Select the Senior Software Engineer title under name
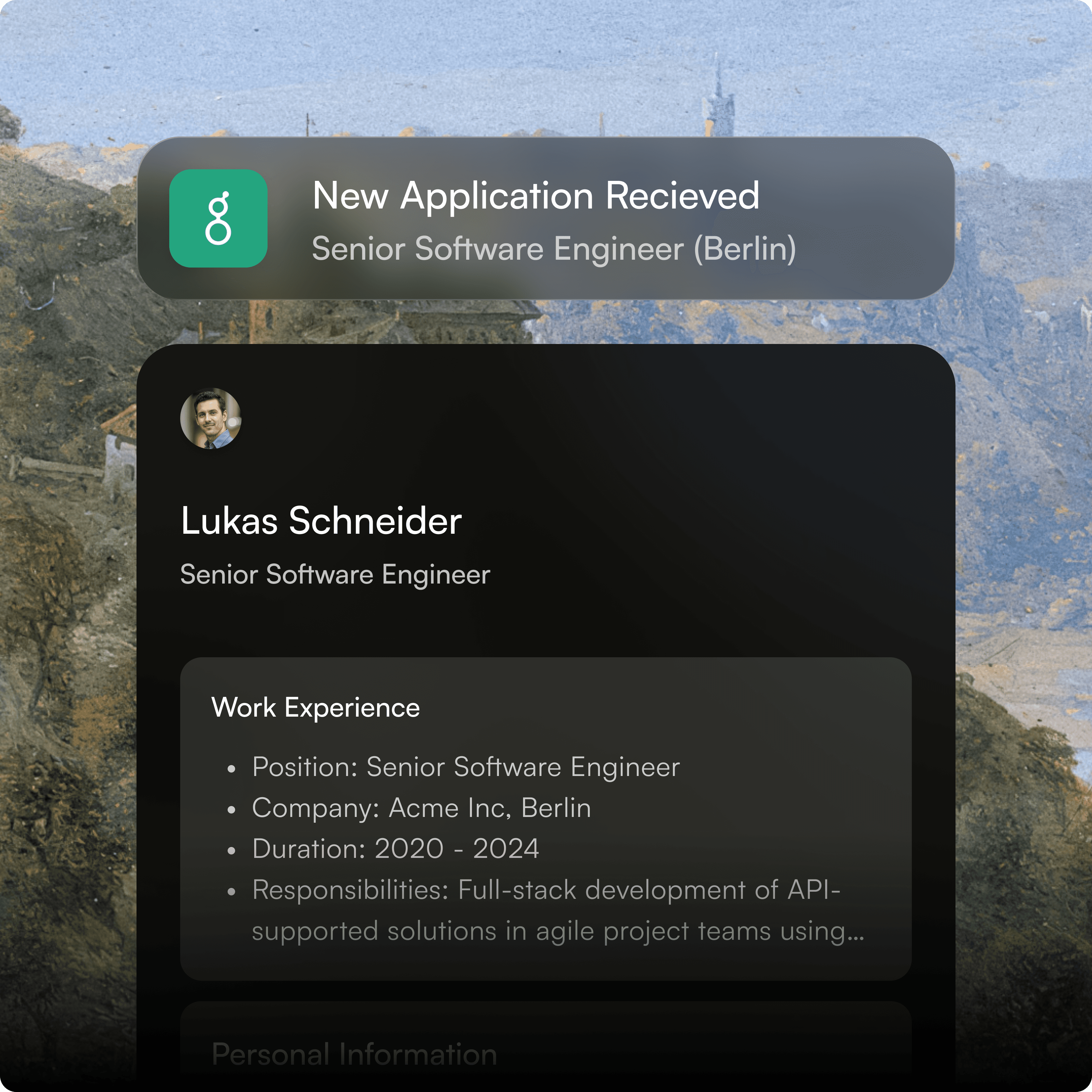 335,575
